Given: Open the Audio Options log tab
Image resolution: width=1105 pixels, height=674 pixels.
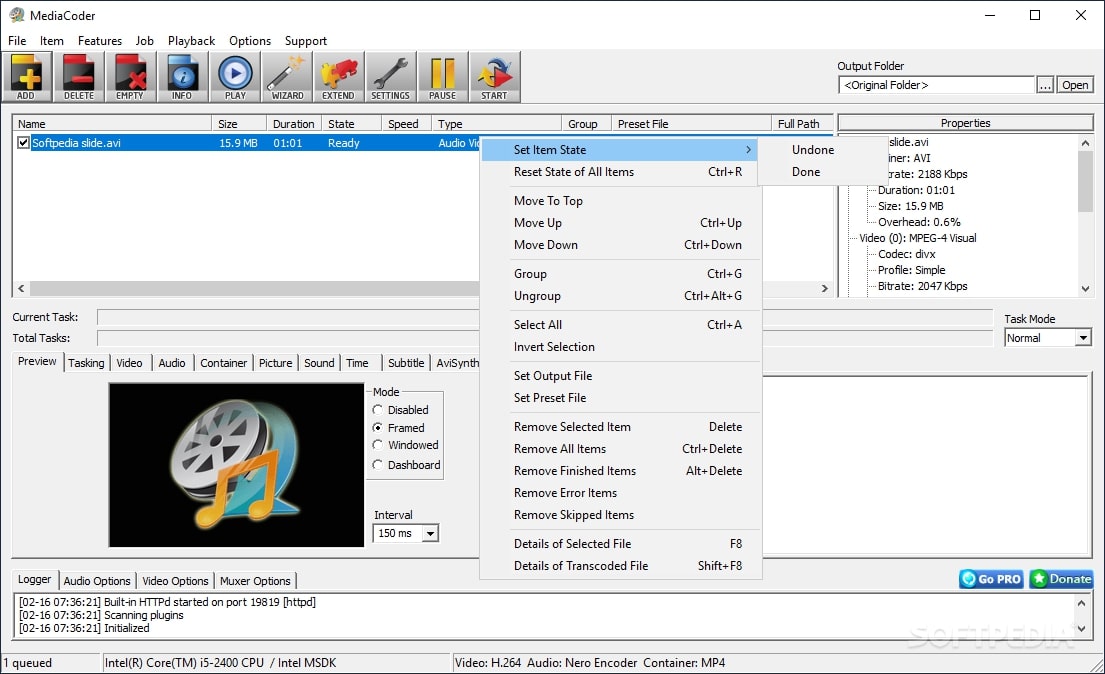Looking at the screenshot, I should pos(97,581).
